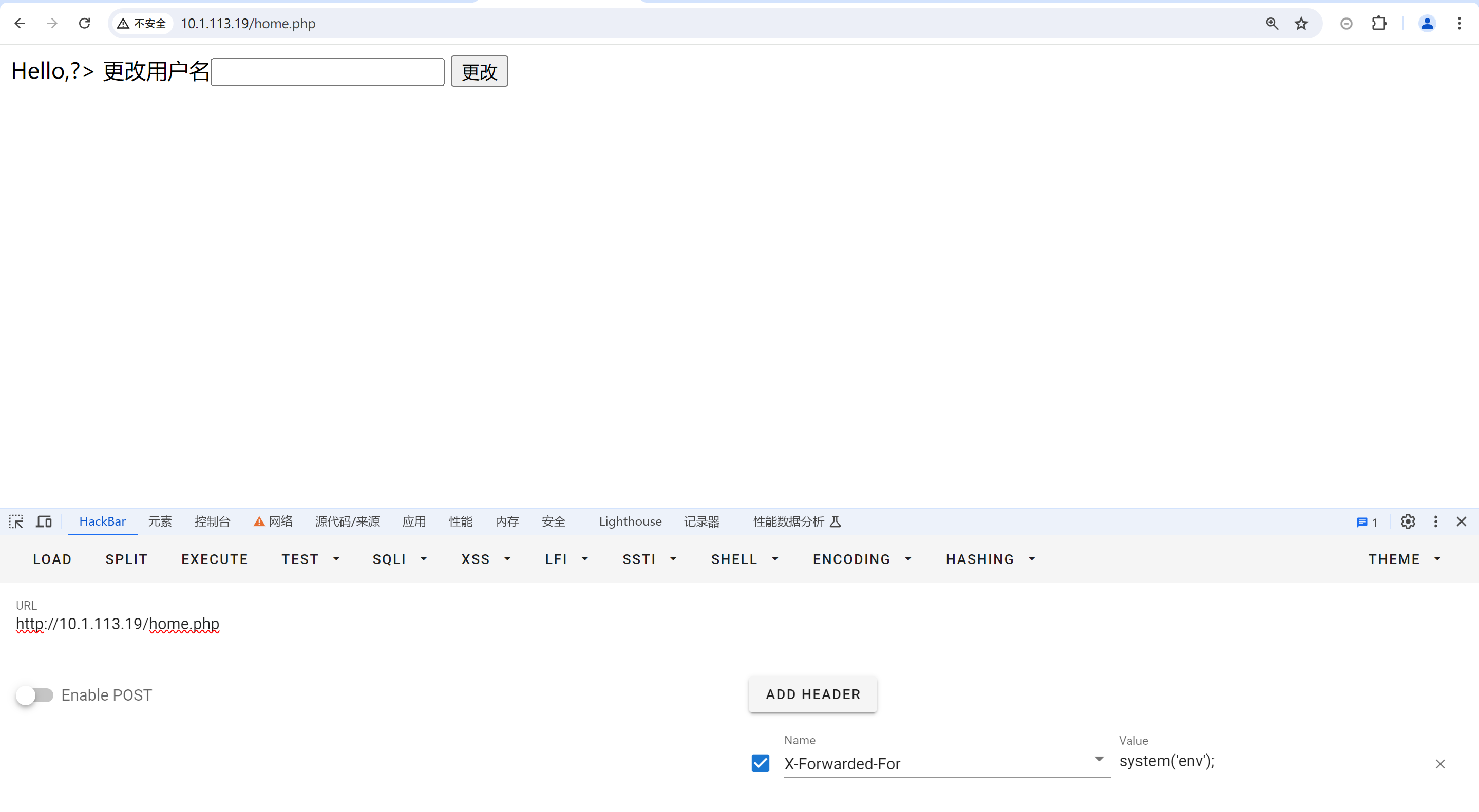Expand the HASHING dropdown menu

pos(991,559)
